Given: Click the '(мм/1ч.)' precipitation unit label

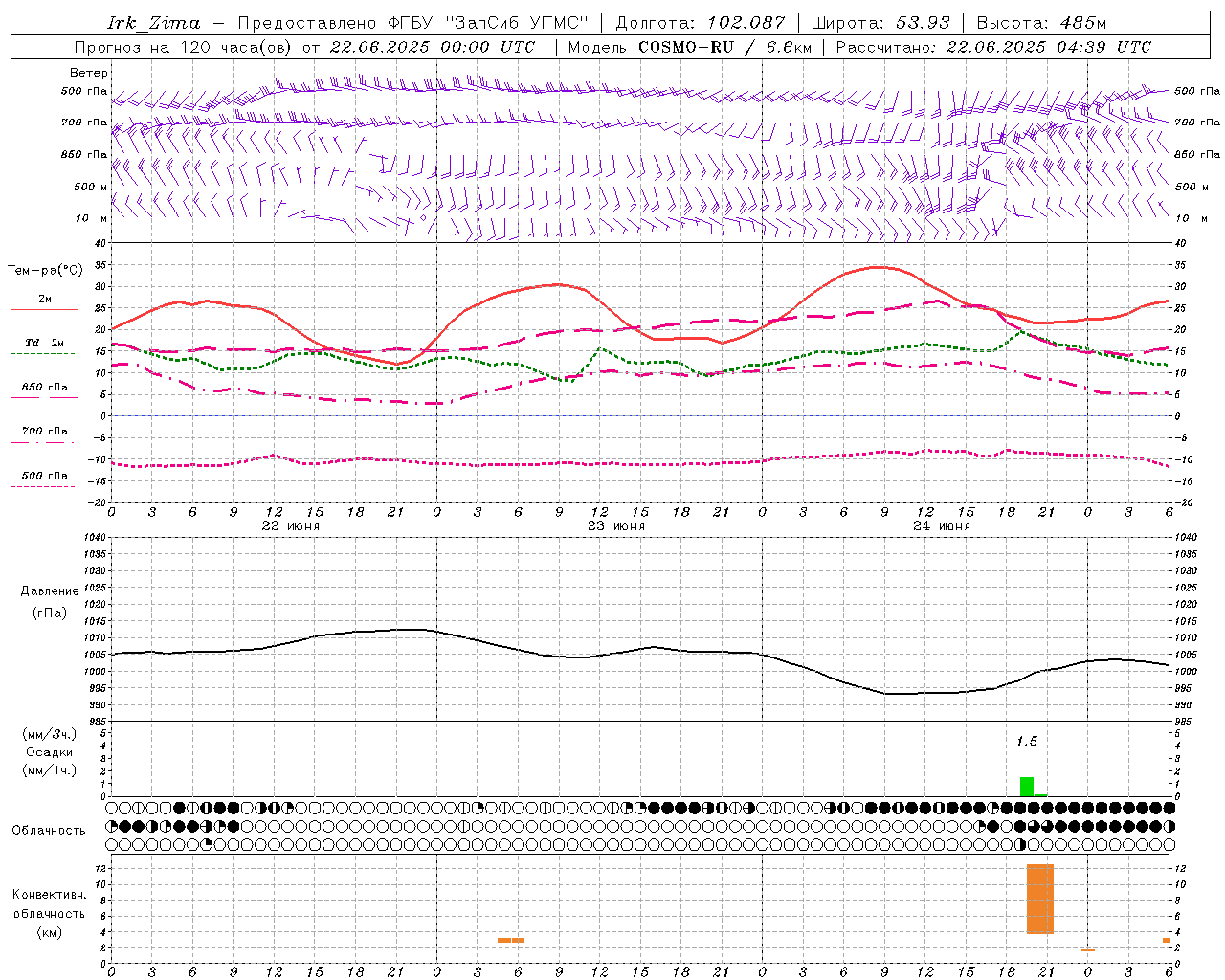Looking at the screenshot, I should click(x=50, y=770).
